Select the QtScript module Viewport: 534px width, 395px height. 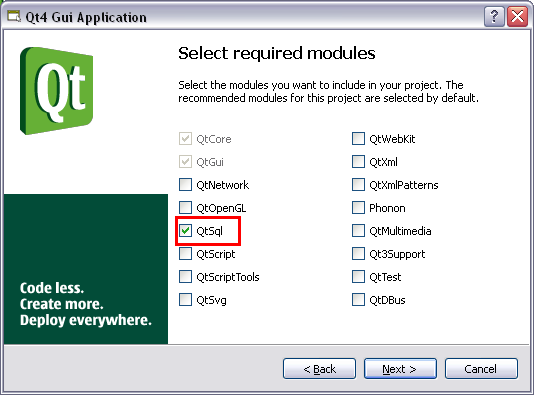(185, 254)
